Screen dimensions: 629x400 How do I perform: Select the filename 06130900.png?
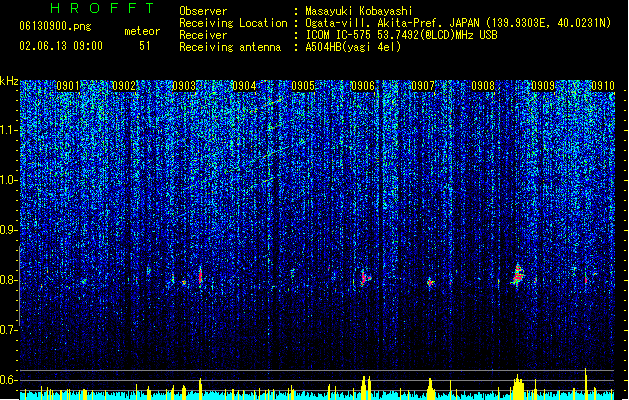[x=55, y=26]
